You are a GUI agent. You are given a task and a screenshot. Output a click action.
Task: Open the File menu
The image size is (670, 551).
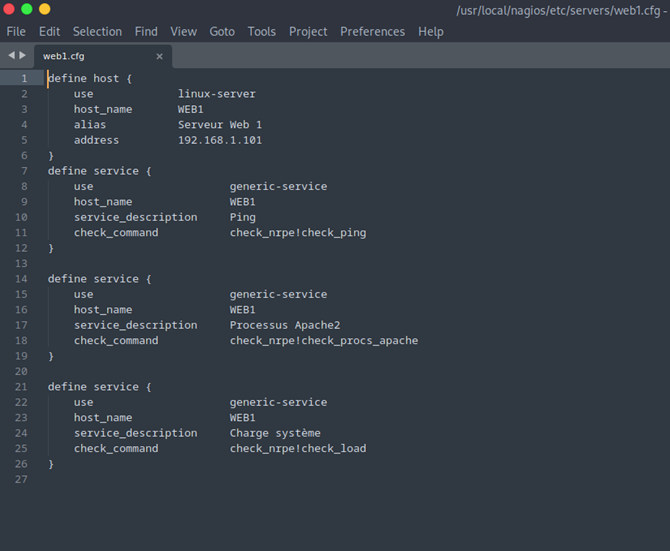click(16, 31)
